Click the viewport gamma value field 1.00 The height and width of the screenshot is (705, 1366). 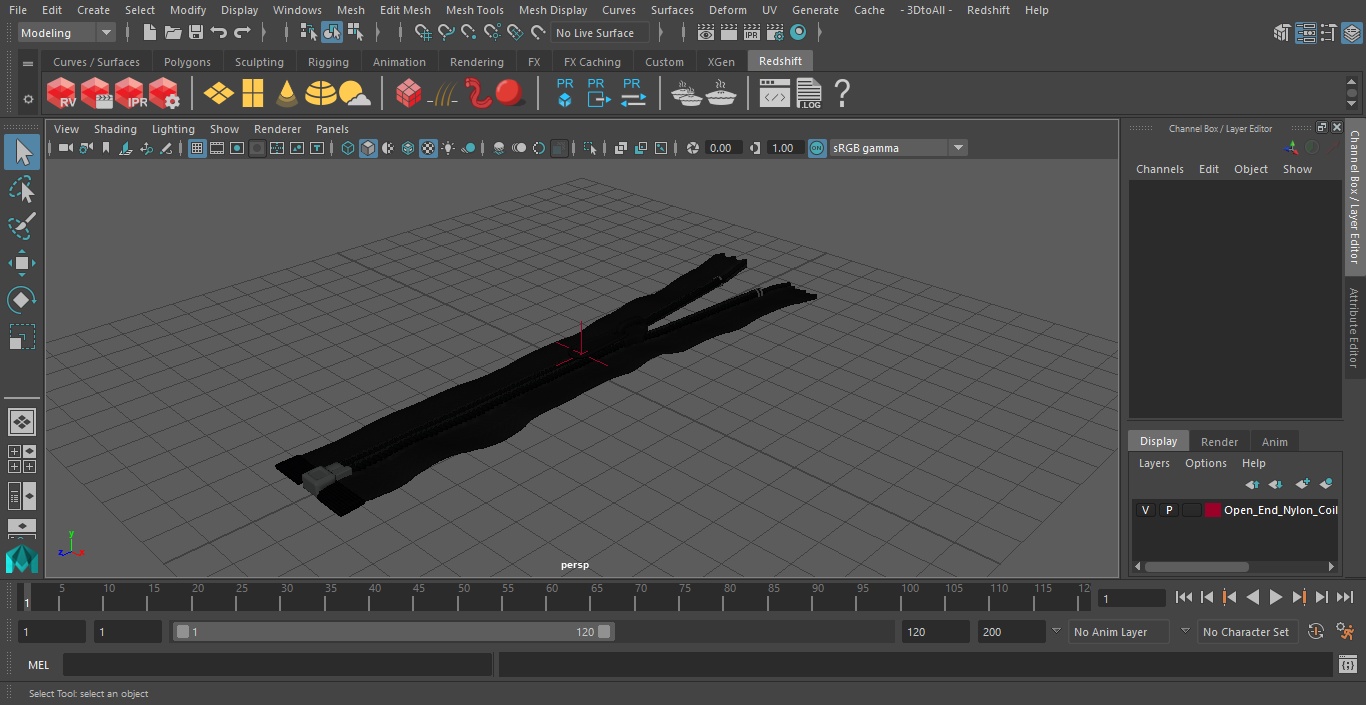pyautogui.click(x=783, y=148)
